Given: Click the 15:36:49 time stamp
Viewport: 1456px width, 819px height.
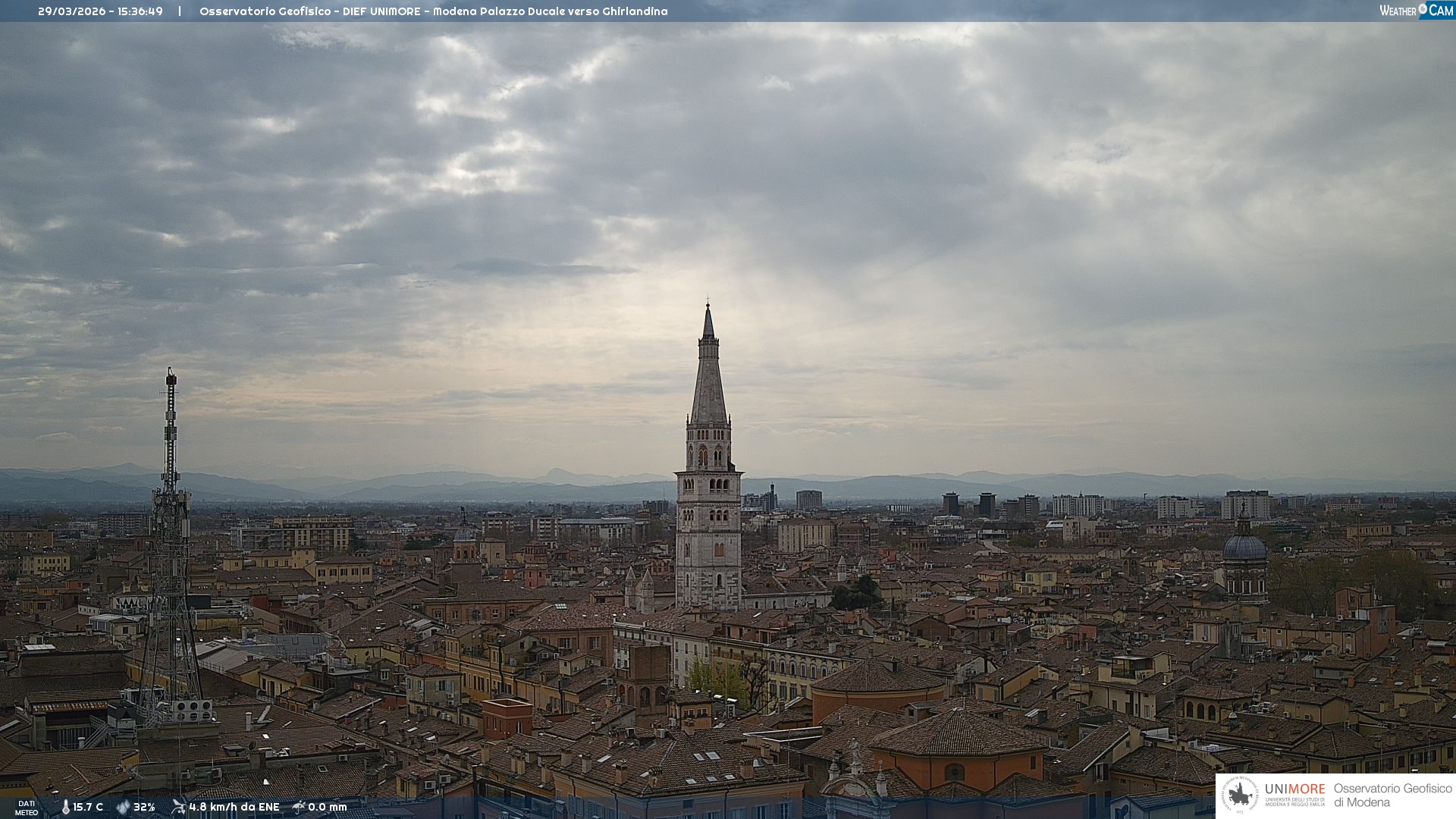Looking at the screenshot, I should click(140, 11).
